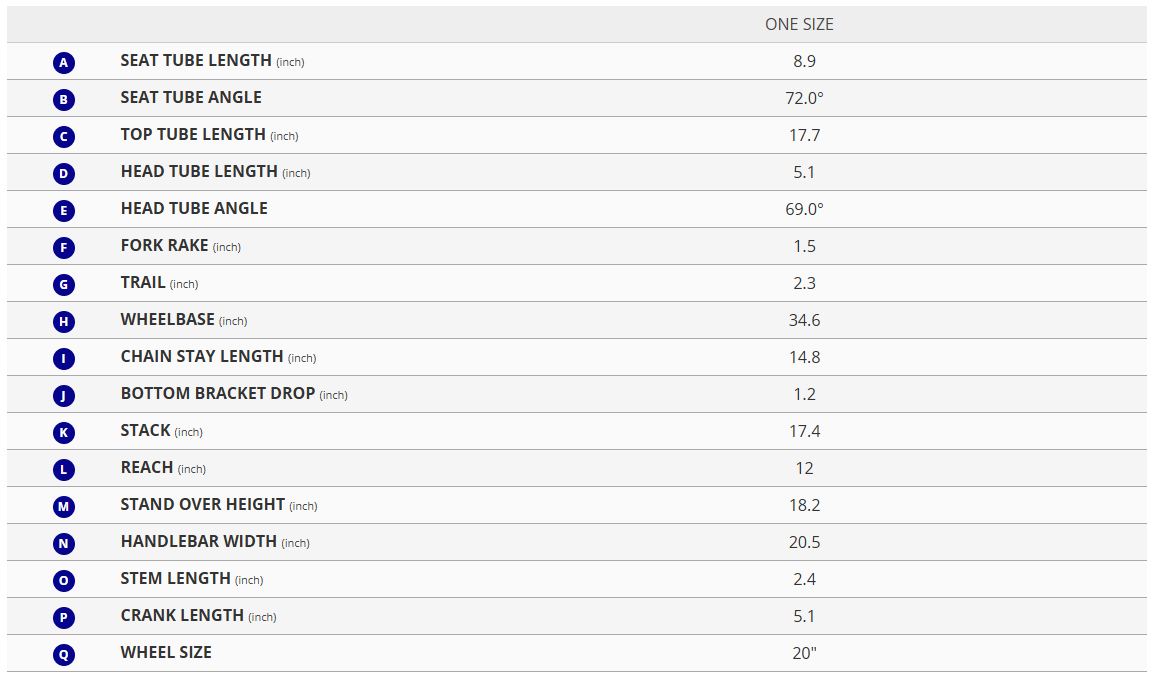The image size is (1157, 680).
Task: Click the blue A badge icon
Action: tap(64, 63)
